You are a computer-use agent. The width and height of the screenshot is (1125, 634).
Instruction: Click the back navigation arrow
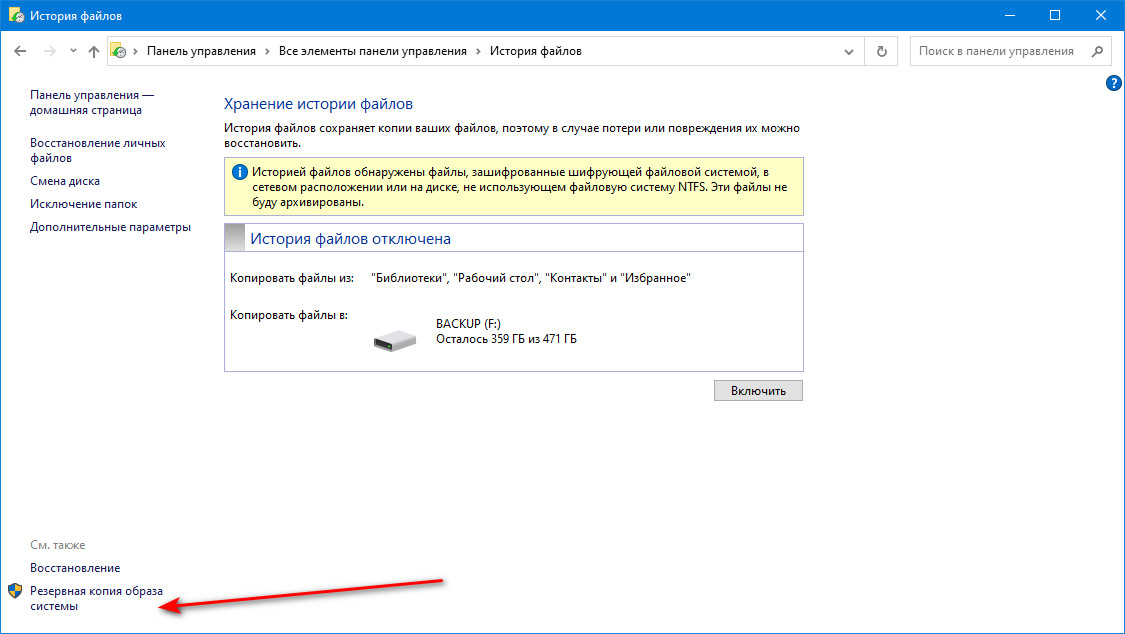click(x=20, y=51)
